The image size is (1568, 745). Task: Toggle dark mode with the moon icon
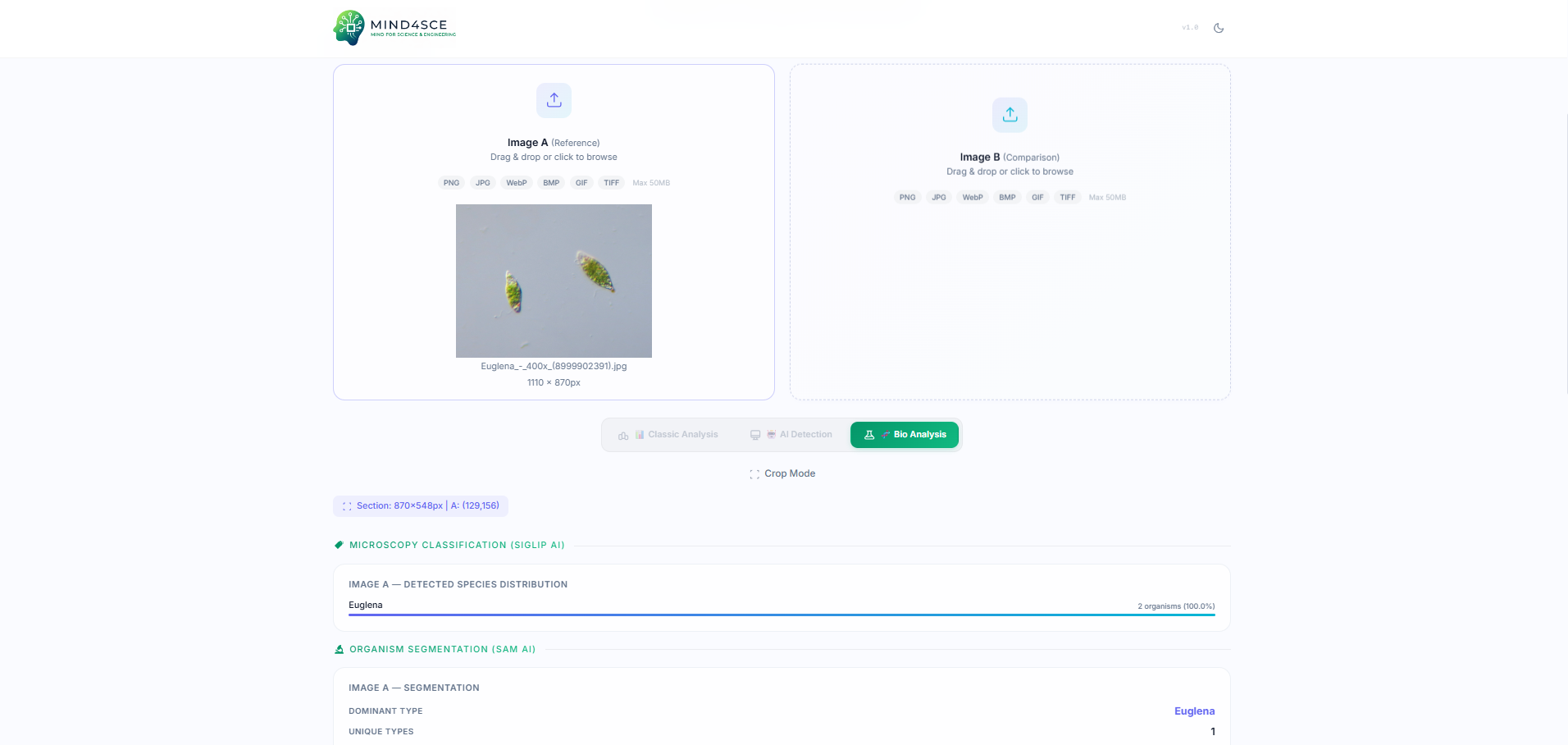[x=1219, y=27]
